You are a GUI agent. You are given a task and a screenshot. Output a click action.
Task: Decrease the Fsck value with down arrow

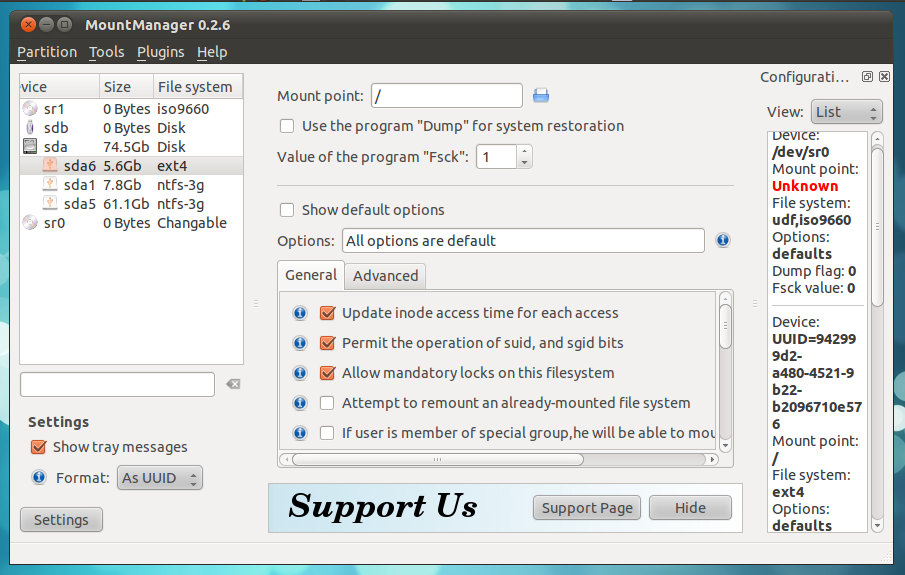[524, 163]
